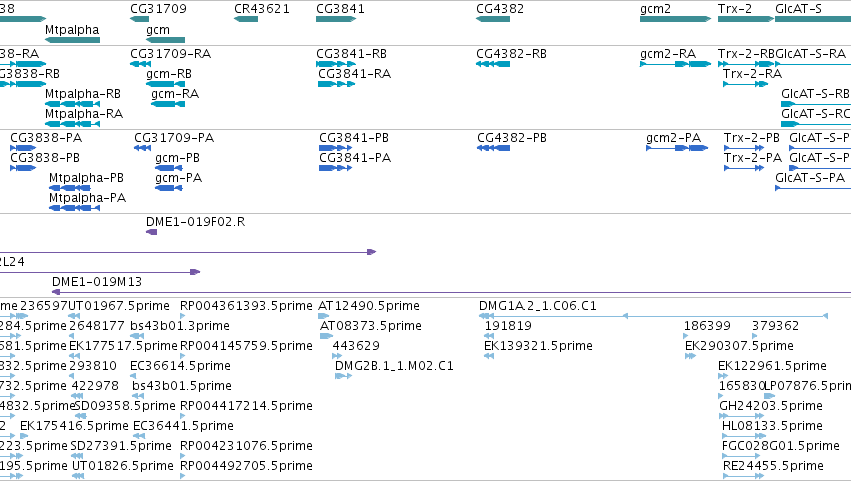Click the GlcAT-S-RB transcript

tap(816, 104)
